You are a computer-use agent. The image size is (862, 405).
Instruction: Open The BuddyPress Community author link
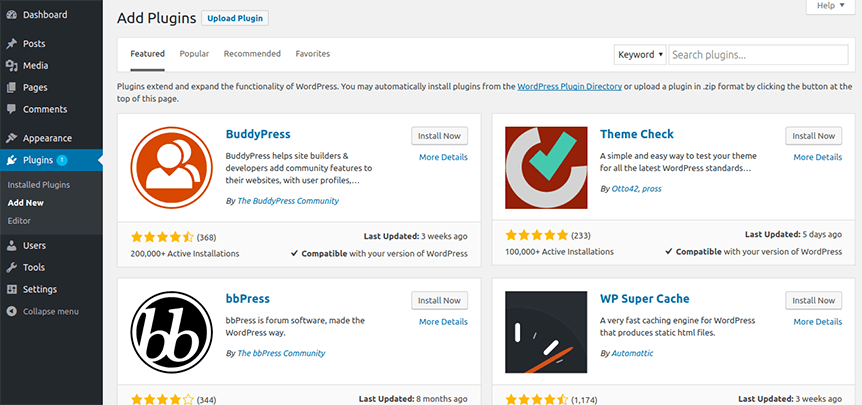click(288, 201)
